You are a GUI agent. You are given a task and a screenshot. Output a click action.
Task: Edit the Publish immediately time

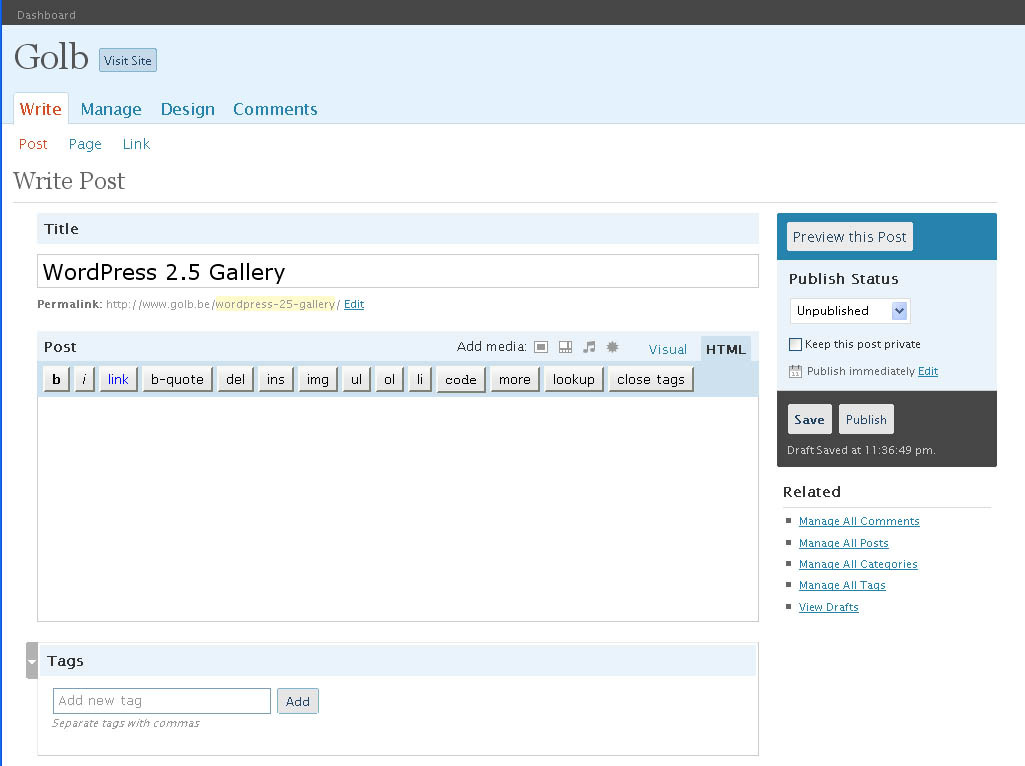928,371
